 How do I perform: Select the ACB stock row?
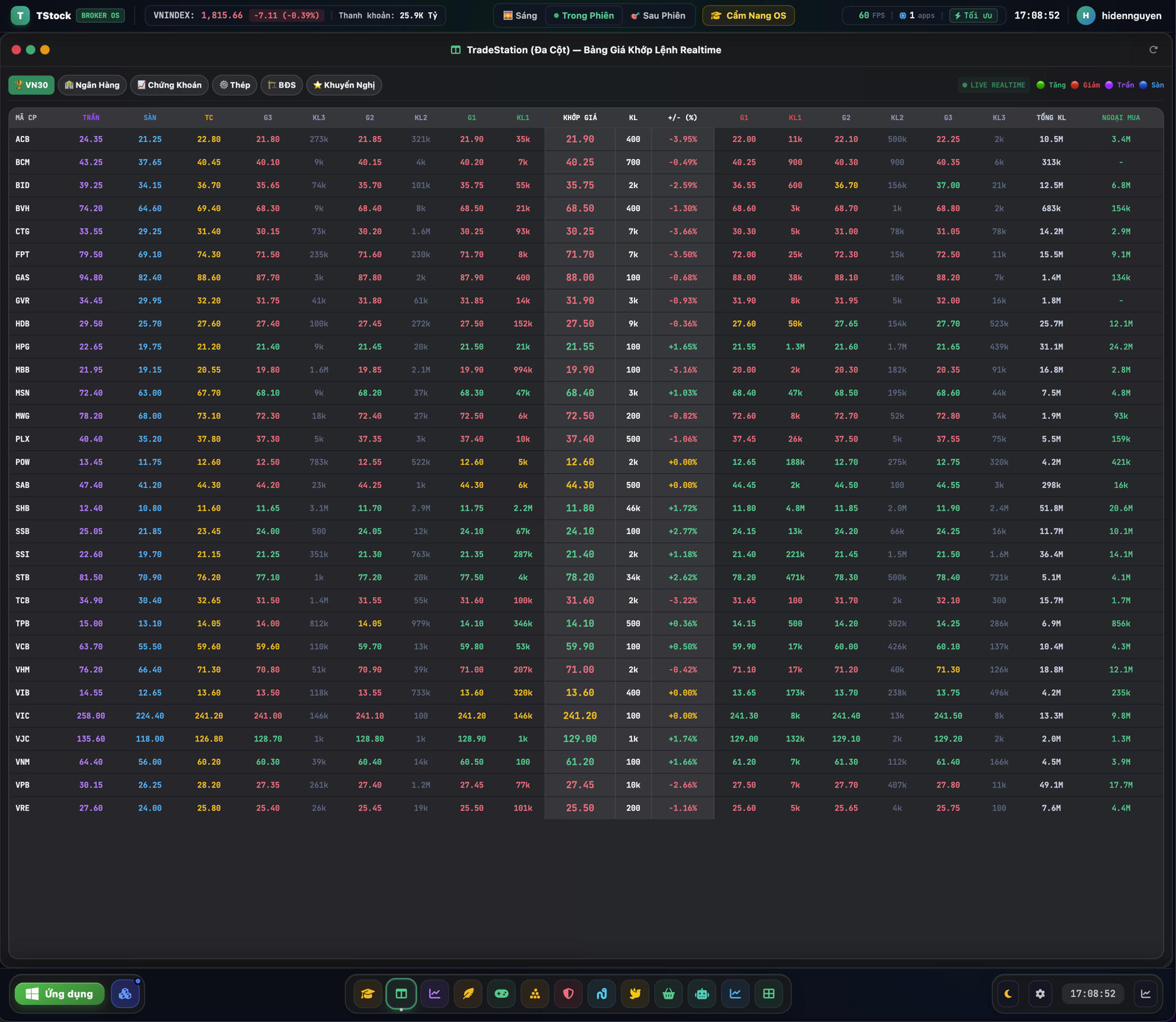click(586, 140)
